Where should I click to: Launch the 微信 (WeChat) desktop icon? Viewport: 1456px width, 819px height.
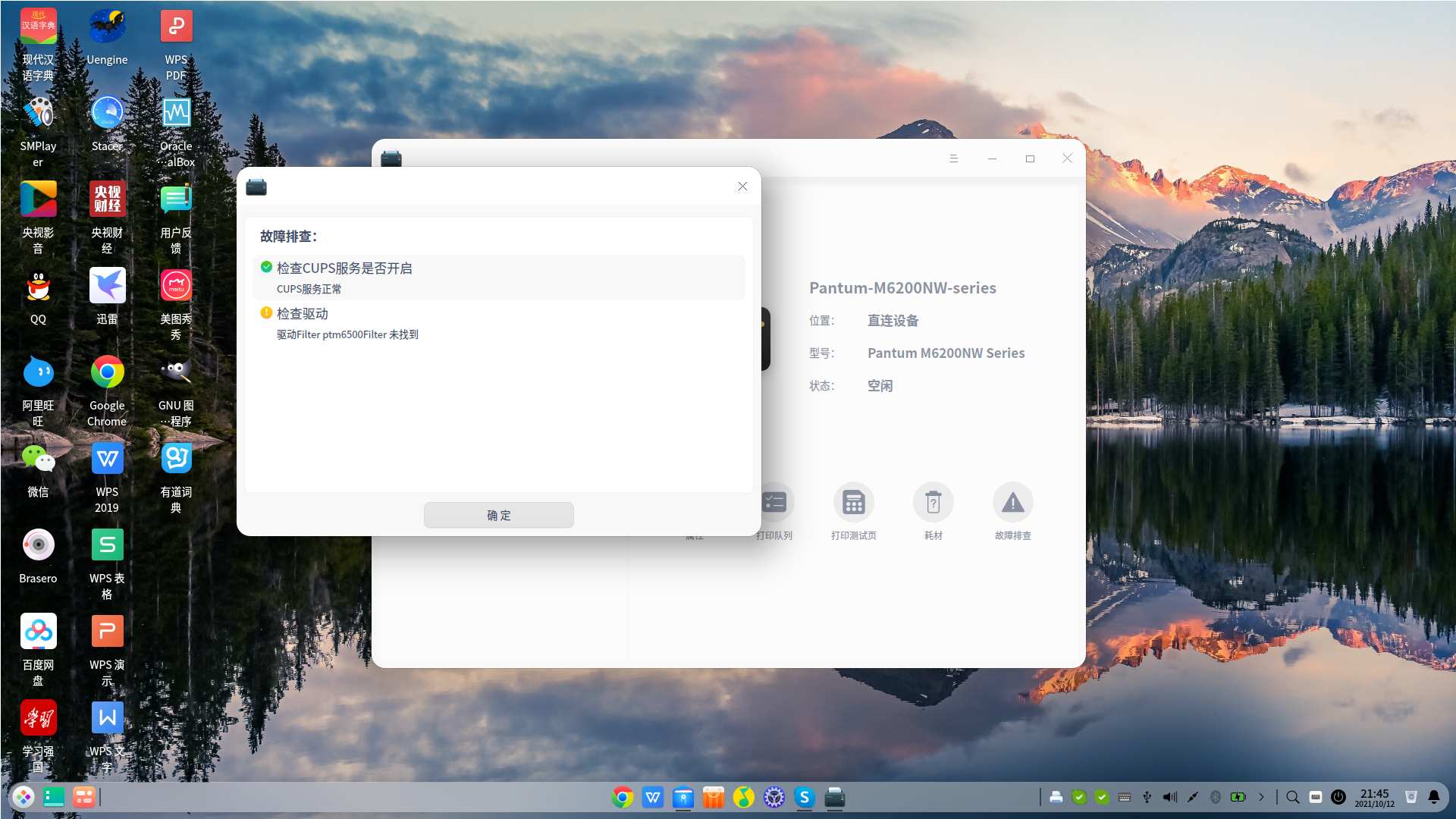tap(38, 459)
